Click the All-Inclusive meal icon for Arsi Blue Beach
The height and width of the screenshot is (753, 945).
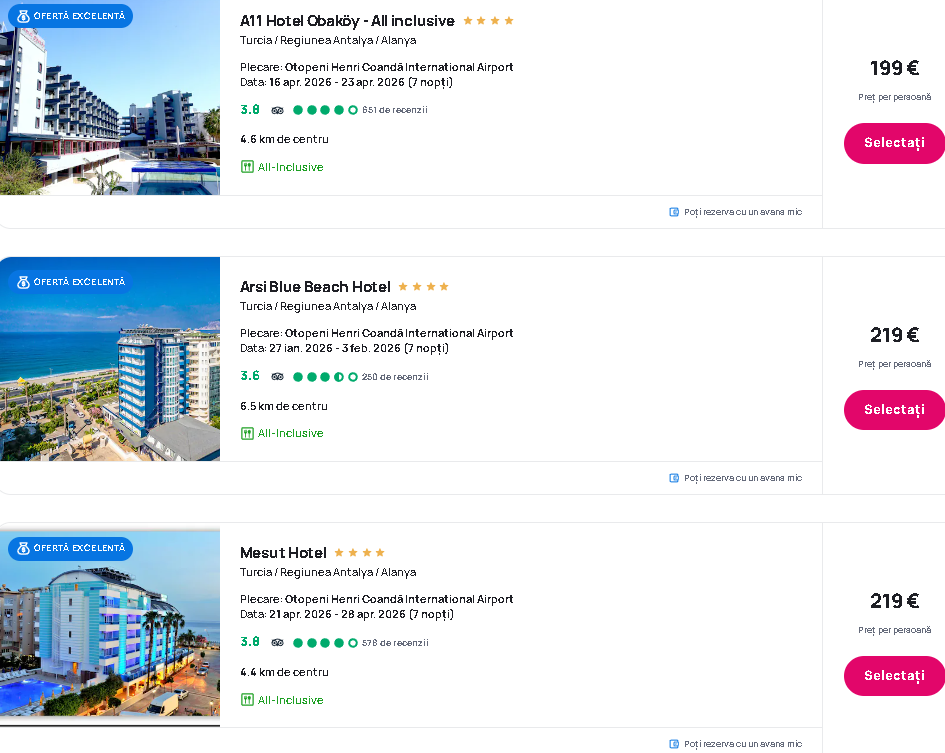click(247, 433)
